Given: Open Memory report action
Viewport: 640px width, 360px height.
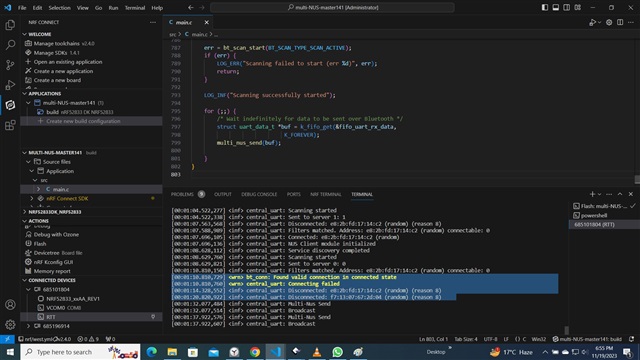Looking at the screenshot, I should [52, 271].
